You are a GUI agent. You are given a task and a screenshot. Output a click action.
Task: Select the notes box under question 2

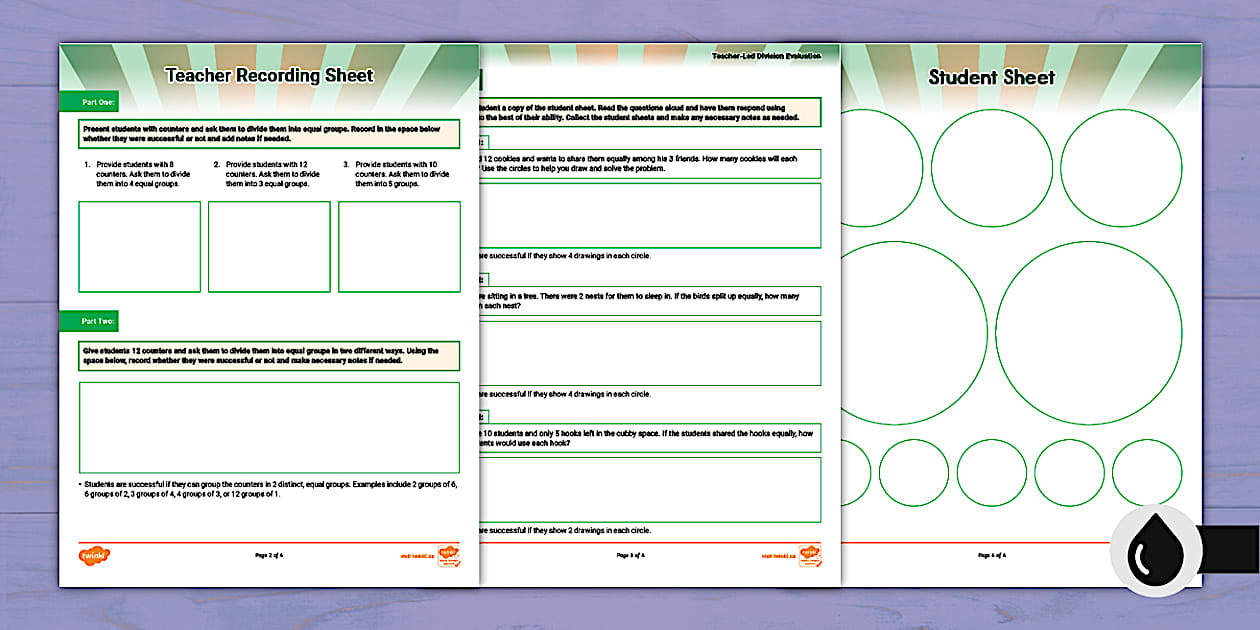[x=268, y=247]
